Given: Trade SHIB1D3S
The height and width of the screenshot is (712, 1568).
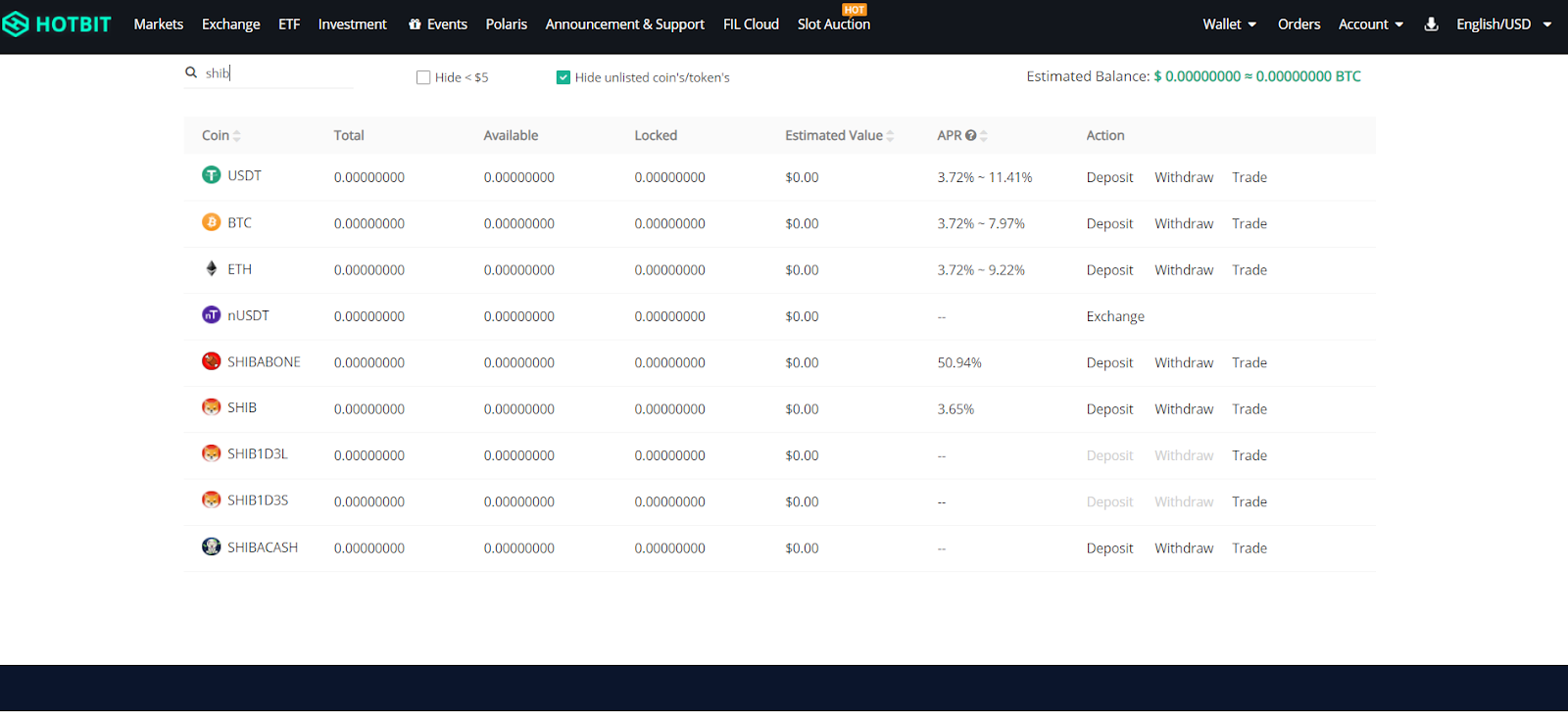Looking at the screenshot, I should pyautogui.click(x=1249, y=501).
